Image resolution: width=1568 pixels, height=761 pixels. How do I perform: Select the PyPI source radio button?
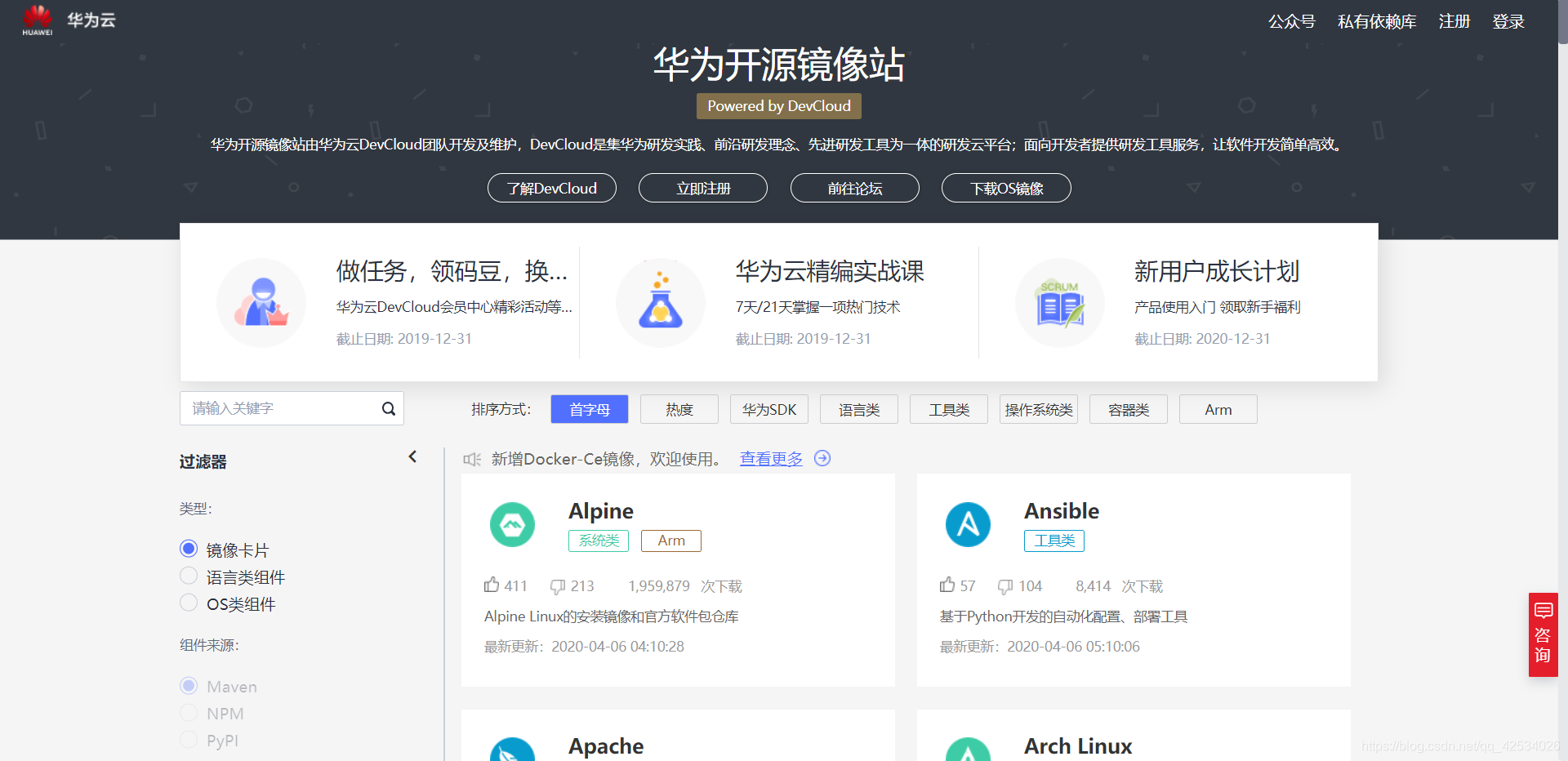[189, 739]
